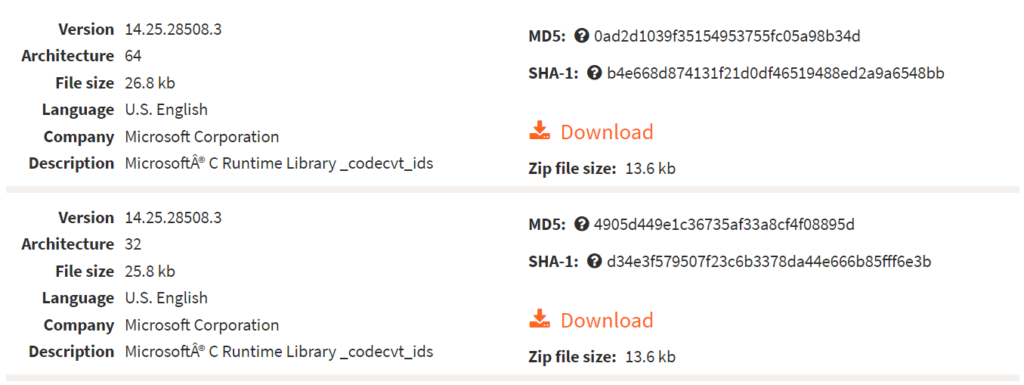Click the download icon for 64-bit version
Viewport: 1024px width, 385px height.
click(540, 131)
